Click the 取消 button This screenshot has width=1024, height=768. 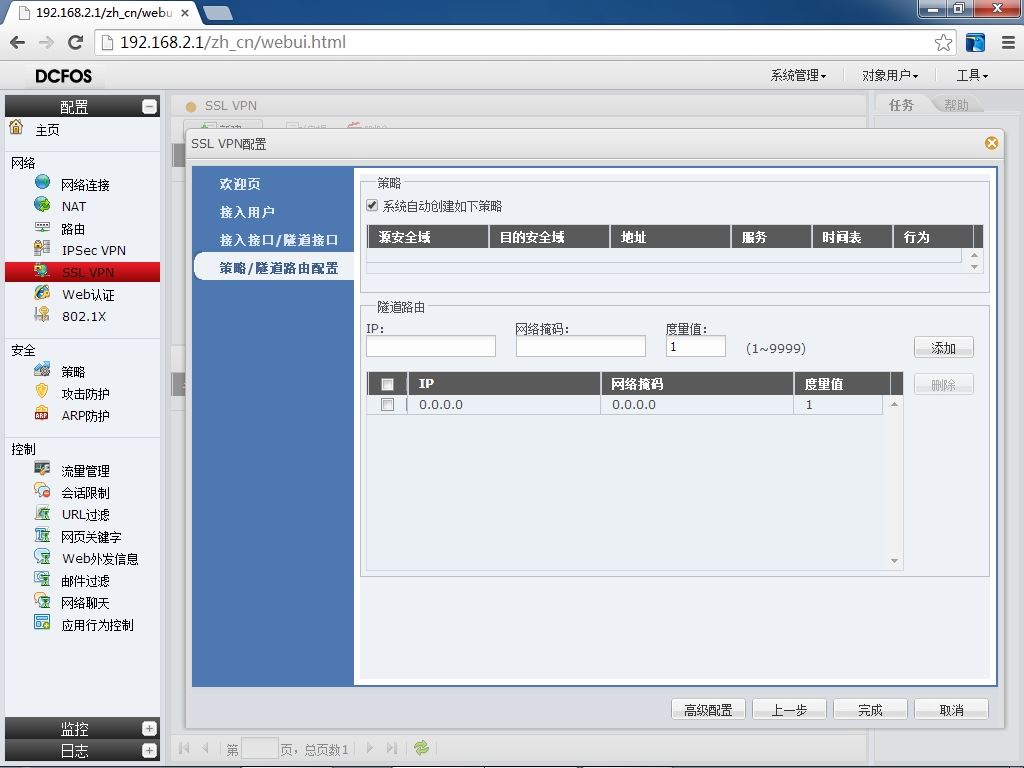[x=951, y=710]
